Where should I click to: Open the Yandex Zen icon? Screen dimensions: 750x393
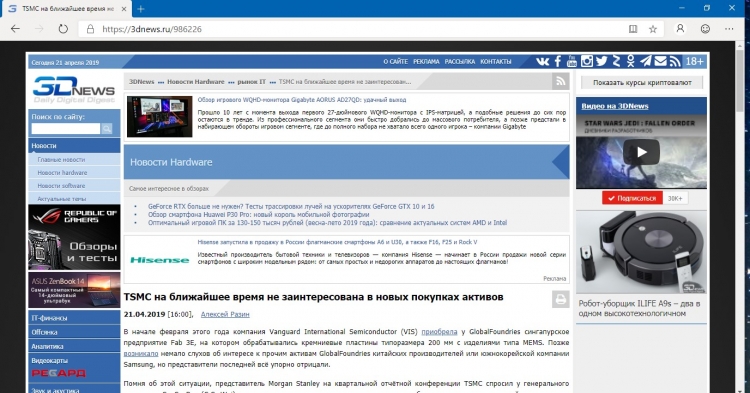(x=617, y=61)
